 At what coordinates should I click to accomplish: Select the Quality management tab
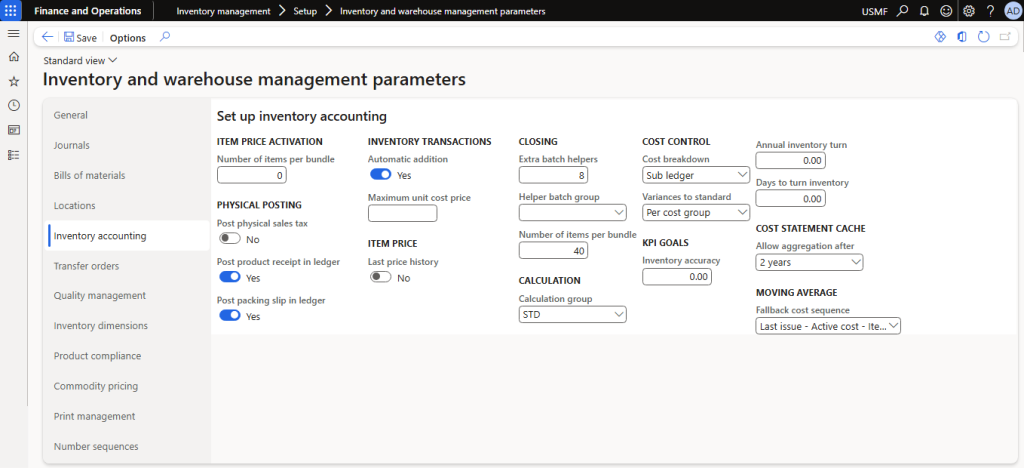point(99,296)
